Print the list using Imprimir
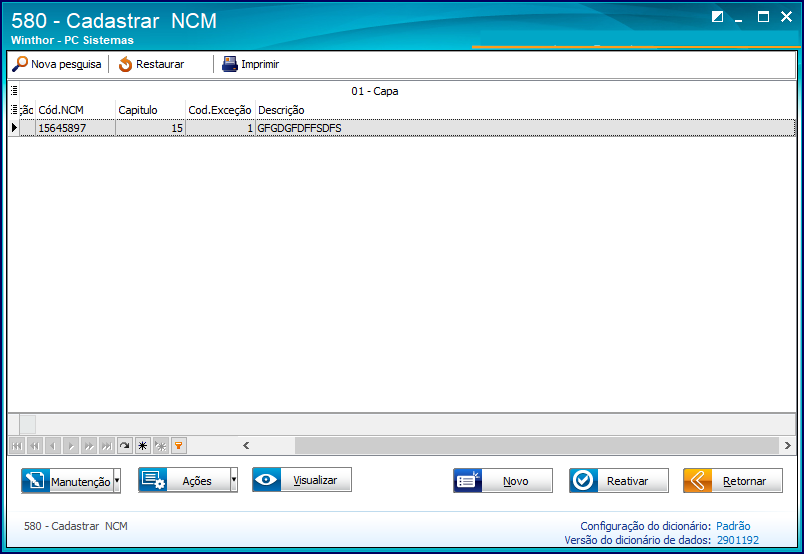The height and width of the screenshot is (554, 804). pyautogui.click(x=251, y=64)
